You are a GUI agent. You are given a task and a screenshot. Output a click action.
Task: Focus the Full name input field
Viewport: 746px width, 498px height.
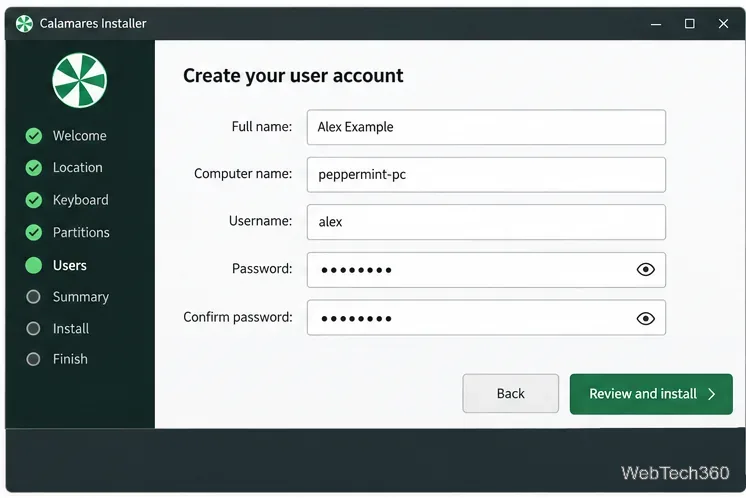[486, 127]
